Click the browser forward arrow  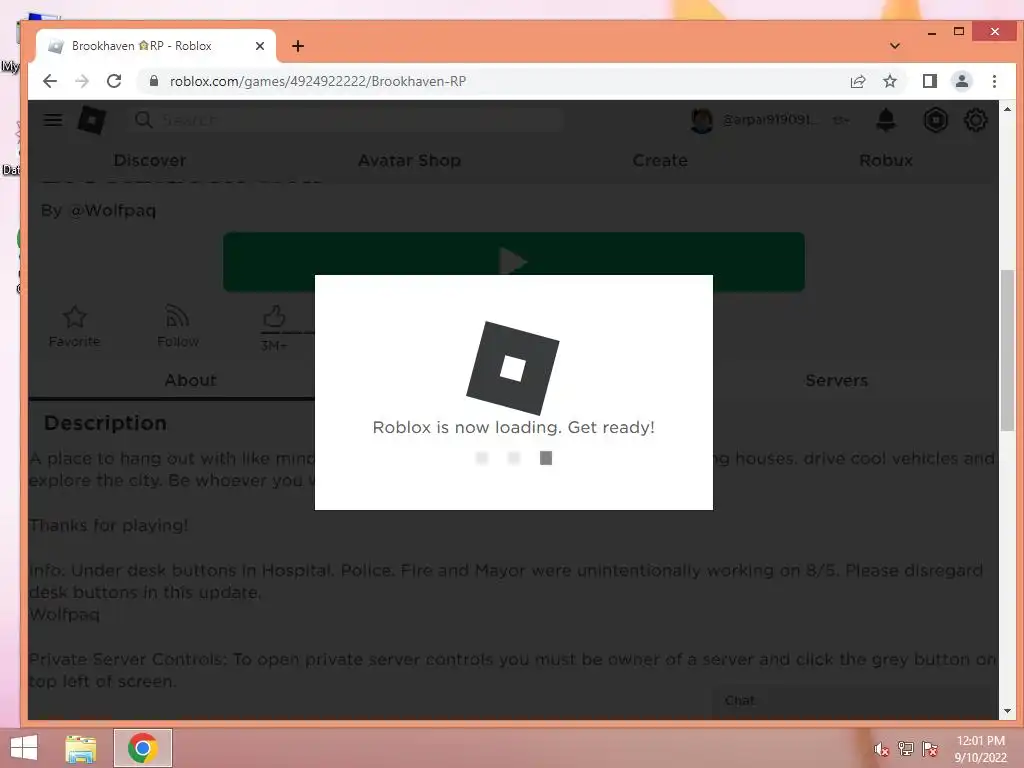pos(82,81)
